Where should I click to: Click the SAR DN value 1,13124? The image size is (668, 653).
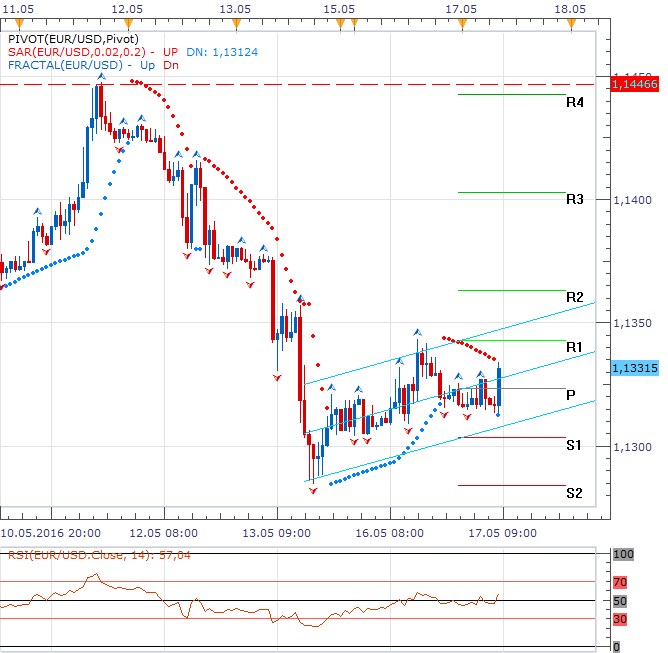tap(235, 52)
